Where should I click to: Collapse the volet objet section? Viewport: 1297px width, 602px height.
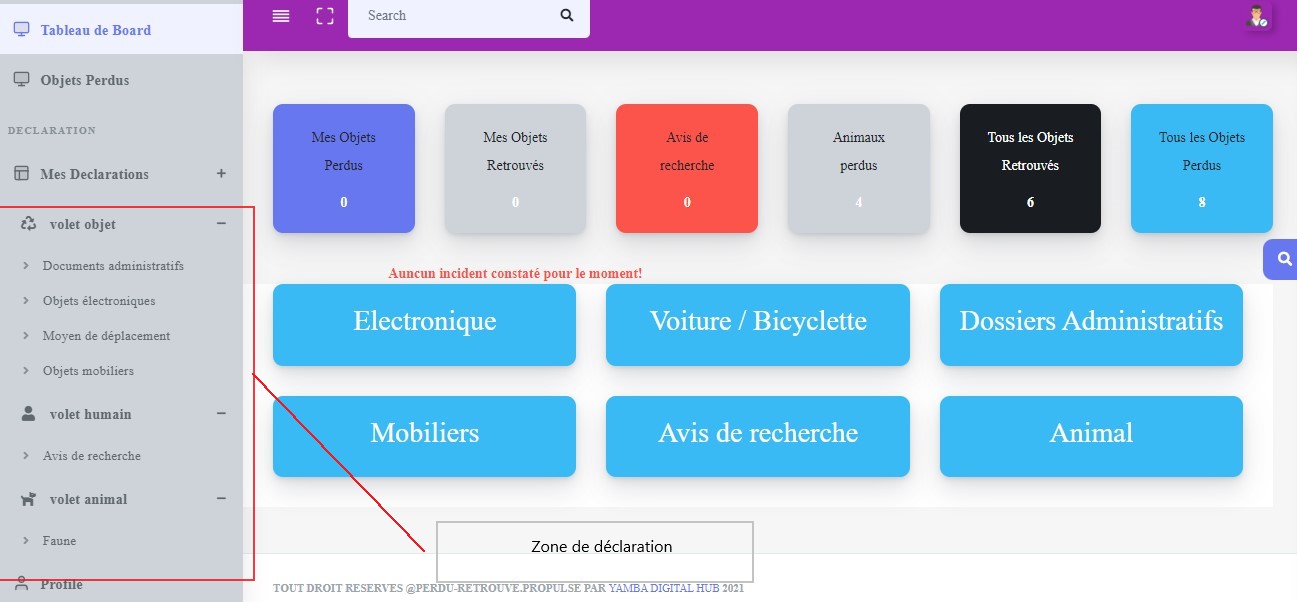[x=221, y=224]
